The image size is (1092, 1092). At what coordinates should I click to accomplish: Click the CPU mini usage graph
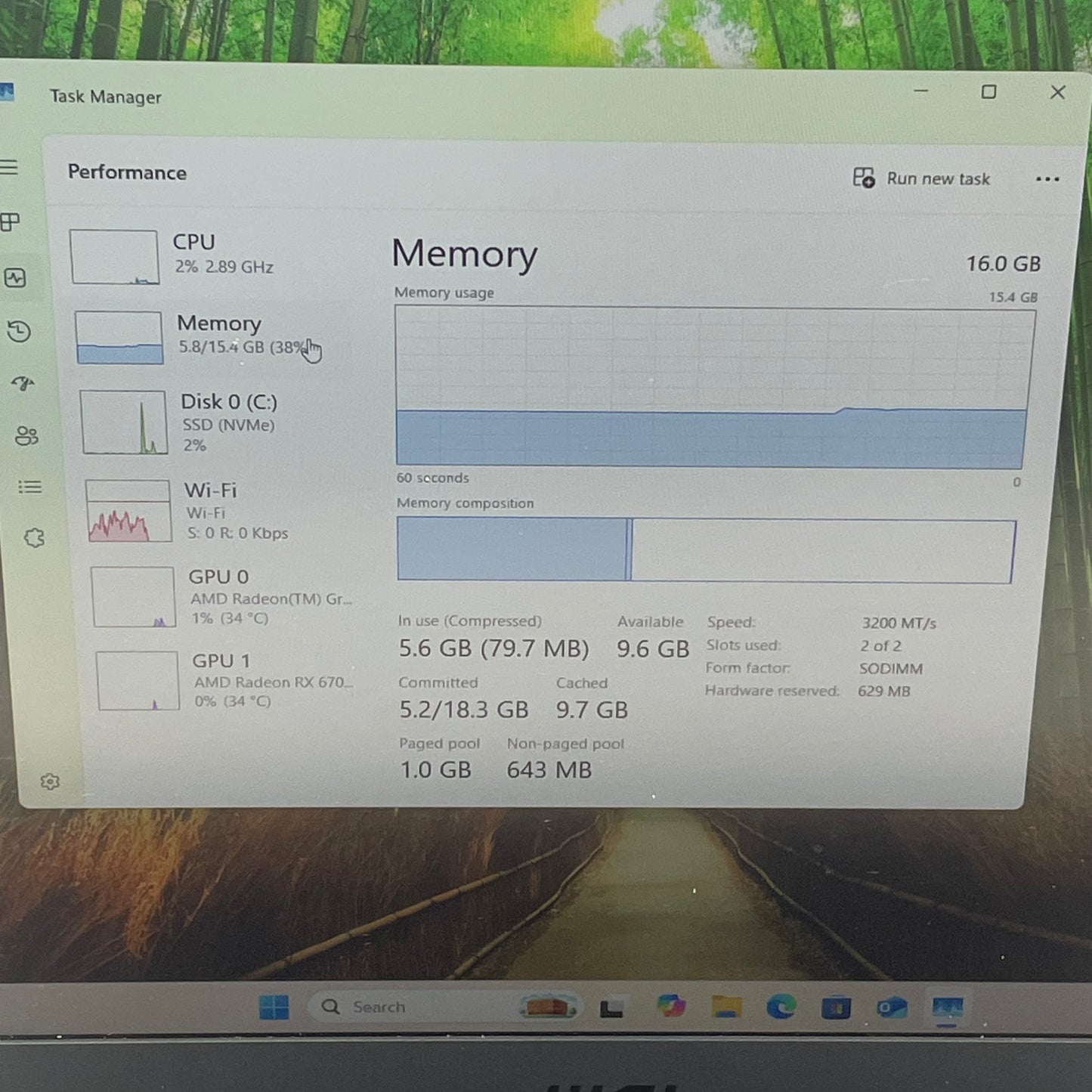(x=114, y=257)
